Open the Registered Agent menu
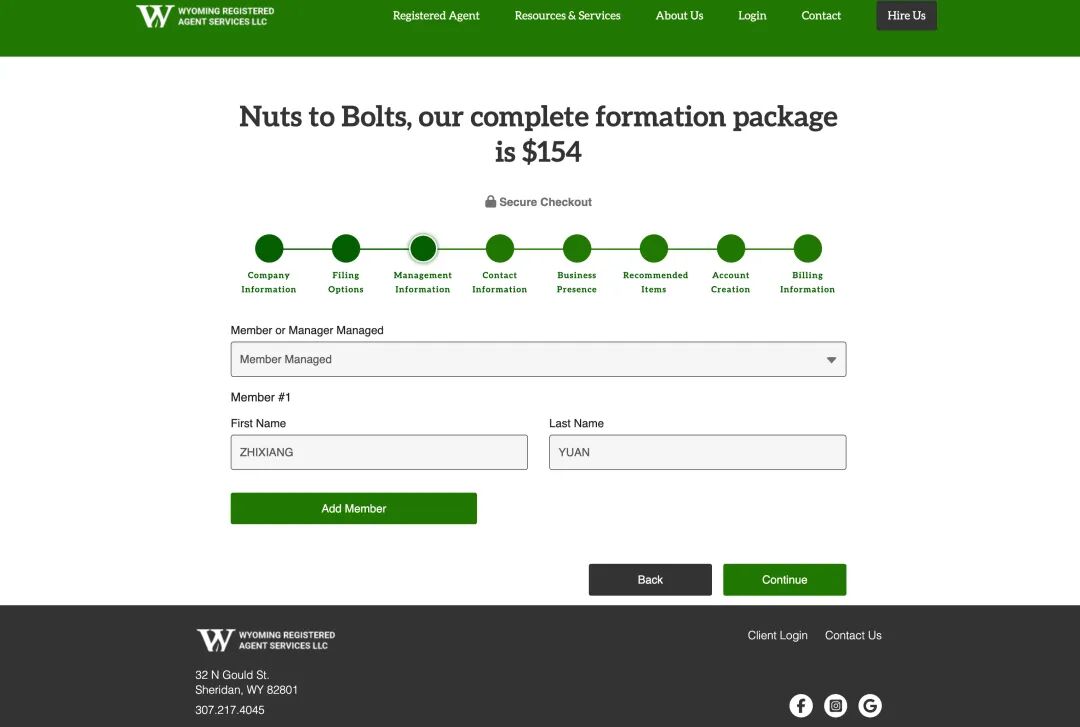Viewport: 1080px width, 727px height. (x=436, y=16)
